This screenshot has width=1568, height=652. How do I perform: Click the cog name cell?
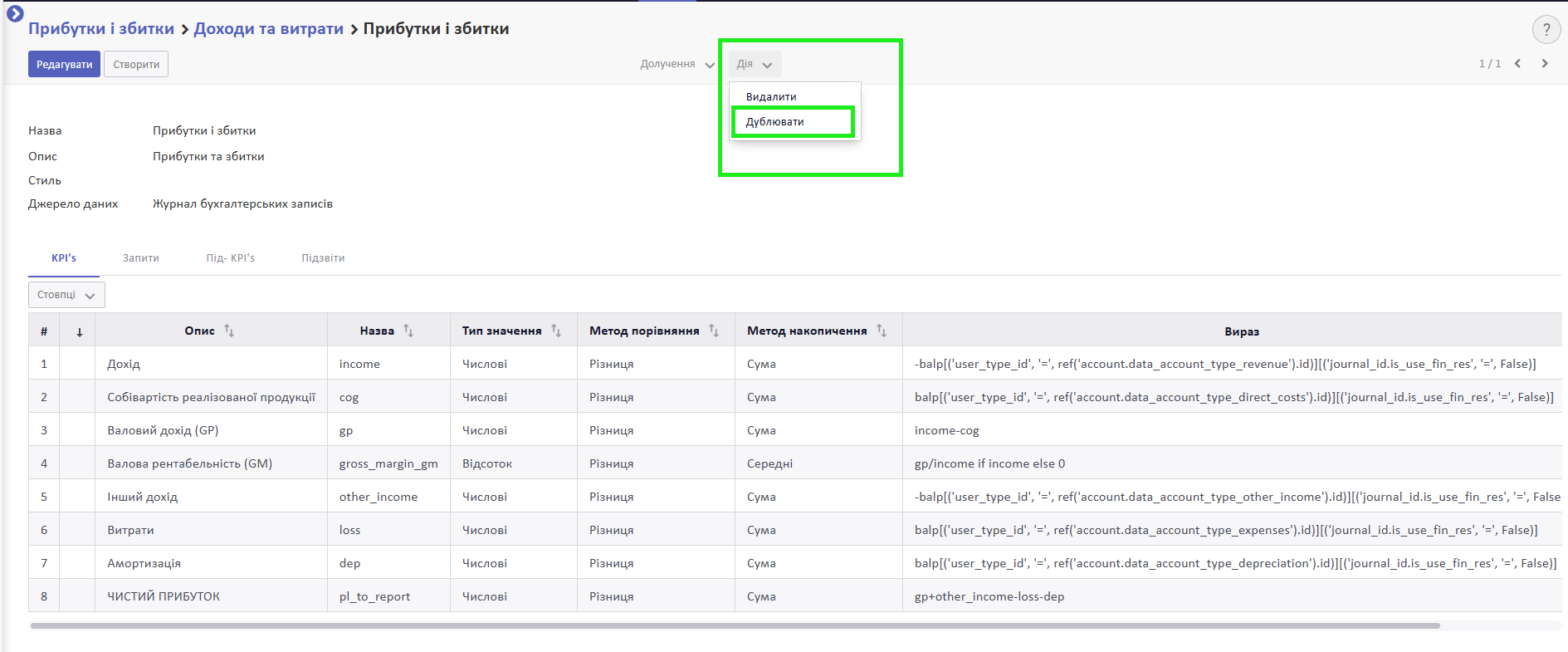388,397
